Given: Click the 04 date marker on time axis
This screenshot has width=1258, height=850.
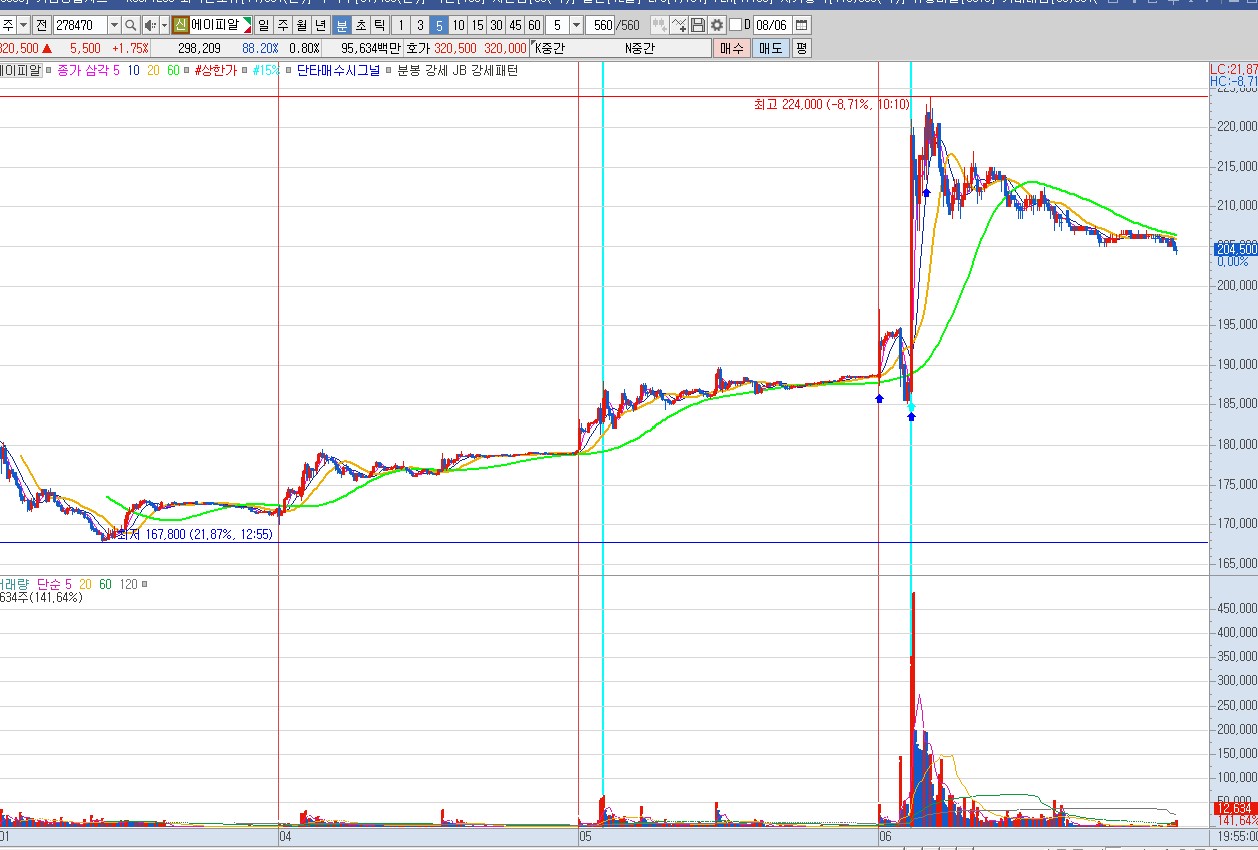Looking at the screenshot, I should tap(285, 834).
